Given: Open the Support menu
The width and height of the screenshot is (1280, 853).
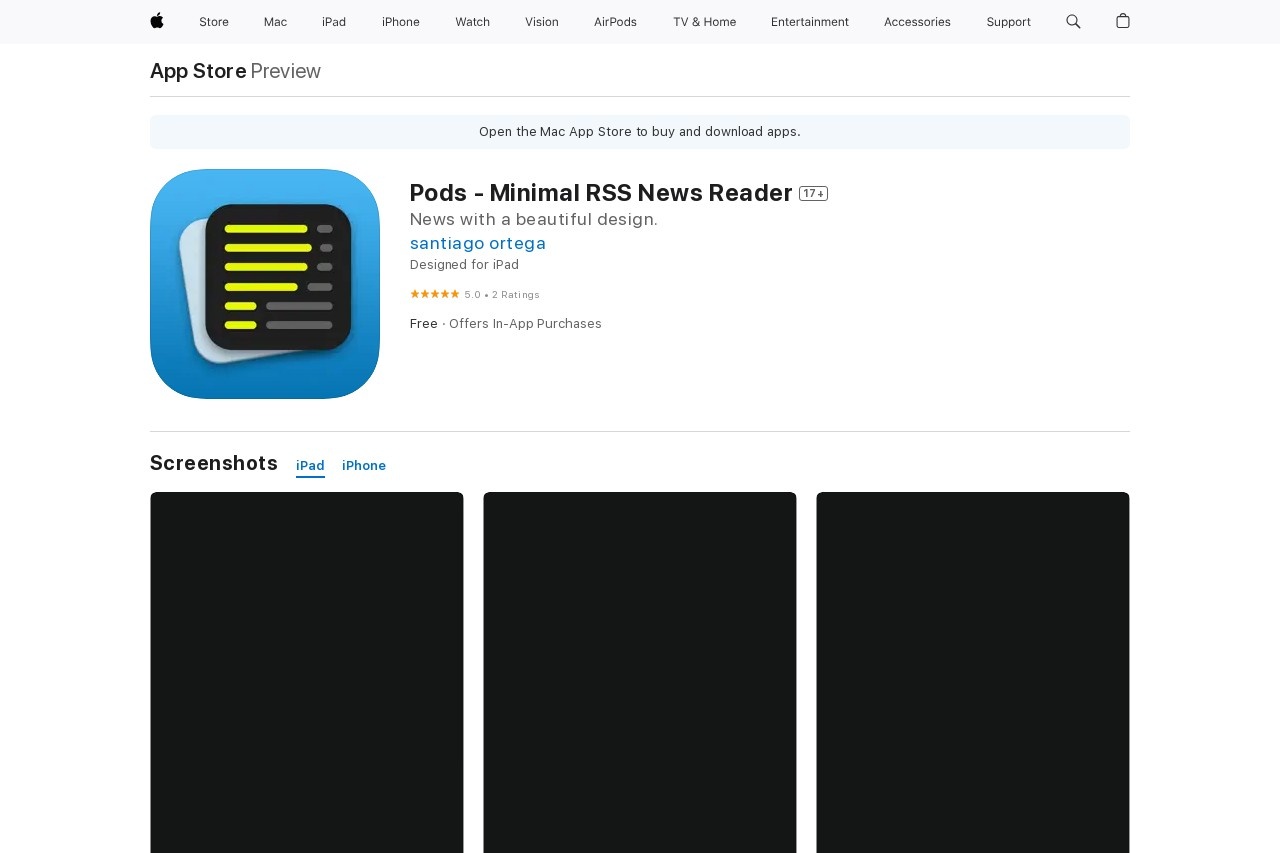Looking at the screenshot, I should (x=1008, y=22).
